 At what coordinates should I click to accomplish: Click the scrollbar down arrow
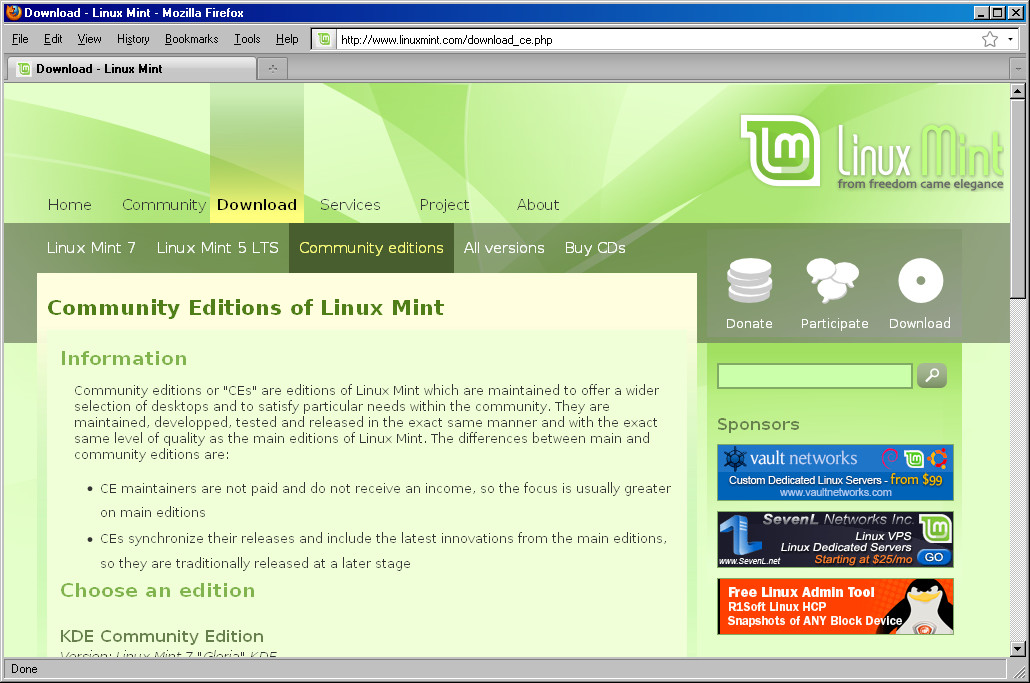tap(1018, 649)
